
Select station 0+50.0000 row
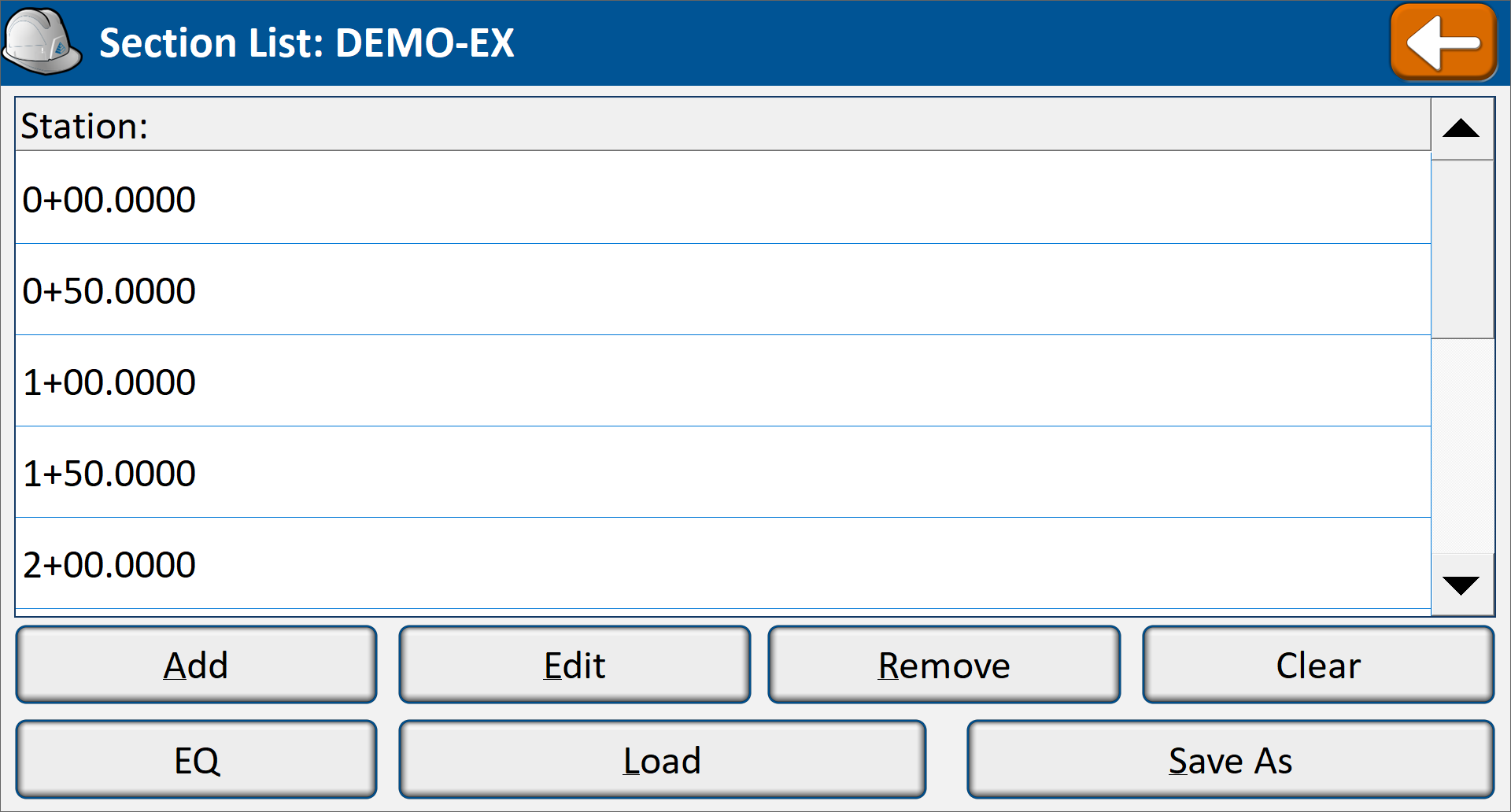(x=722, y=290)
